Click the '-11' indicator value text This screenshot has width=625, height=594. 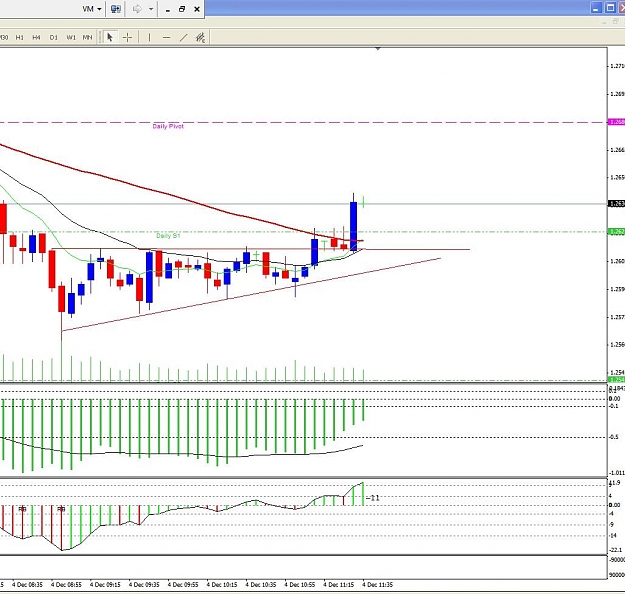(x=373, y=498)
